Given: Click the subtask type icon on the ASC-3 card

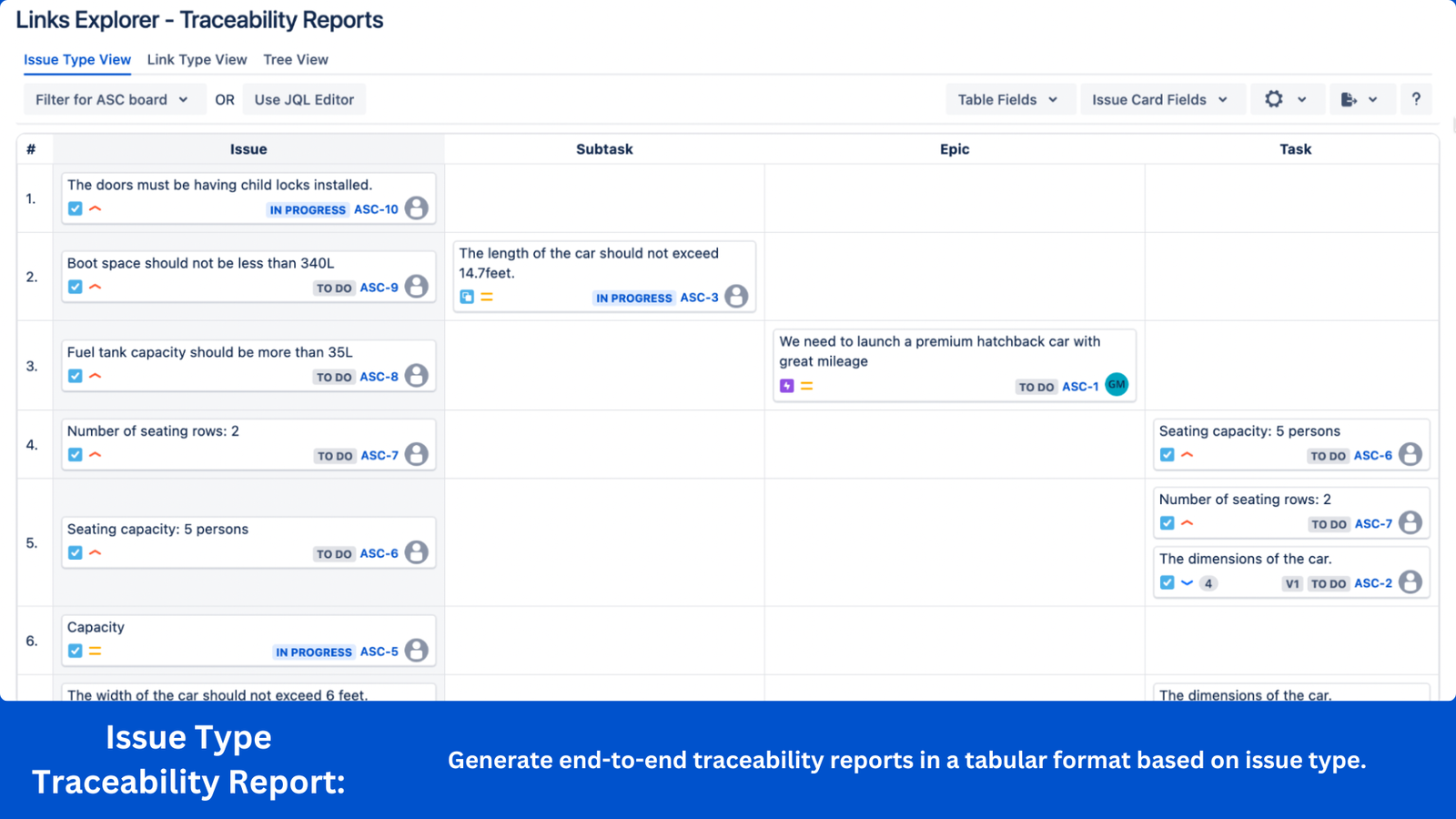Looking at the screenshot, I should 467,297.
